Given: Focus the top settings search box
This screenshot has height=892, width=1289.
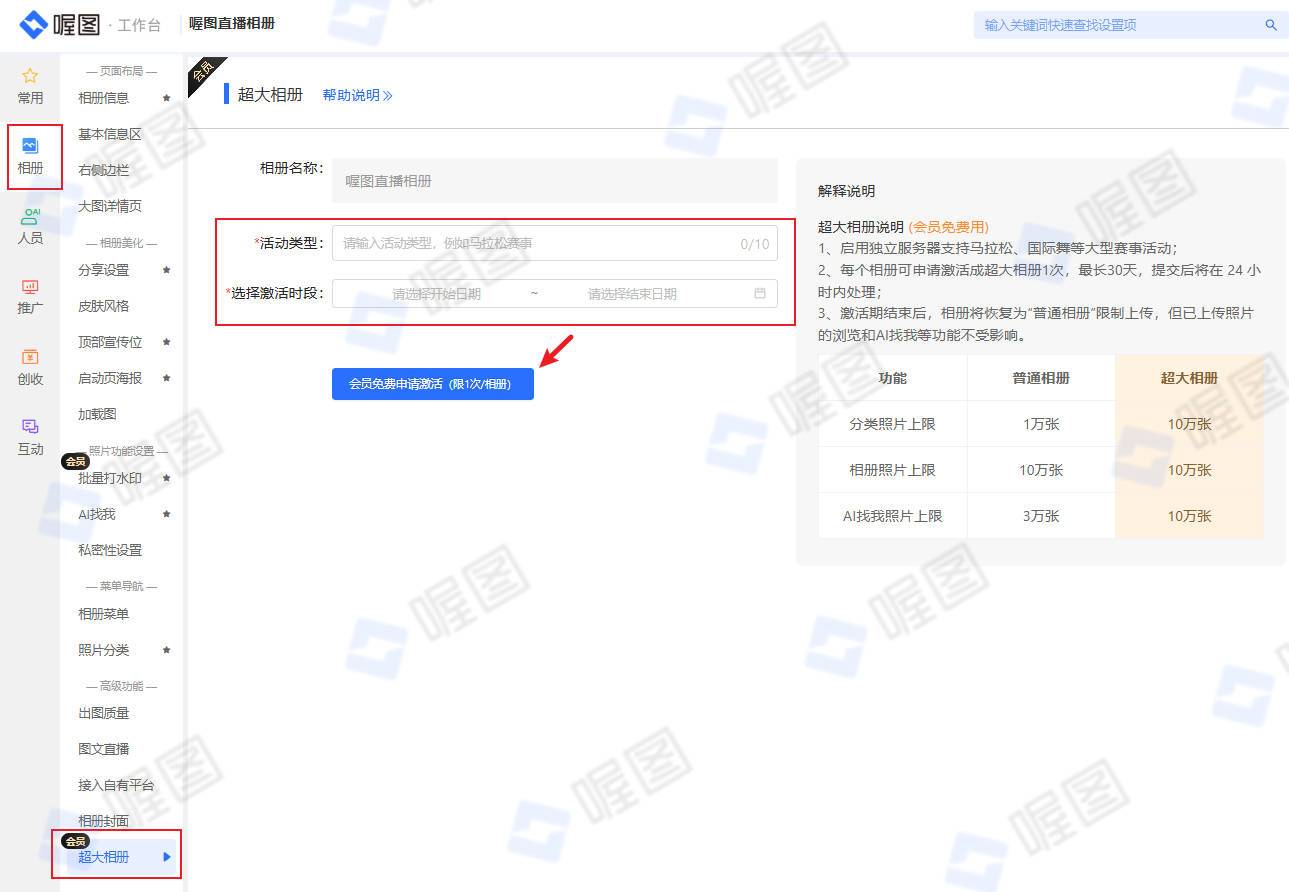Looking at the screenshot, I should pyautogui.click(x=1130, y=25).
